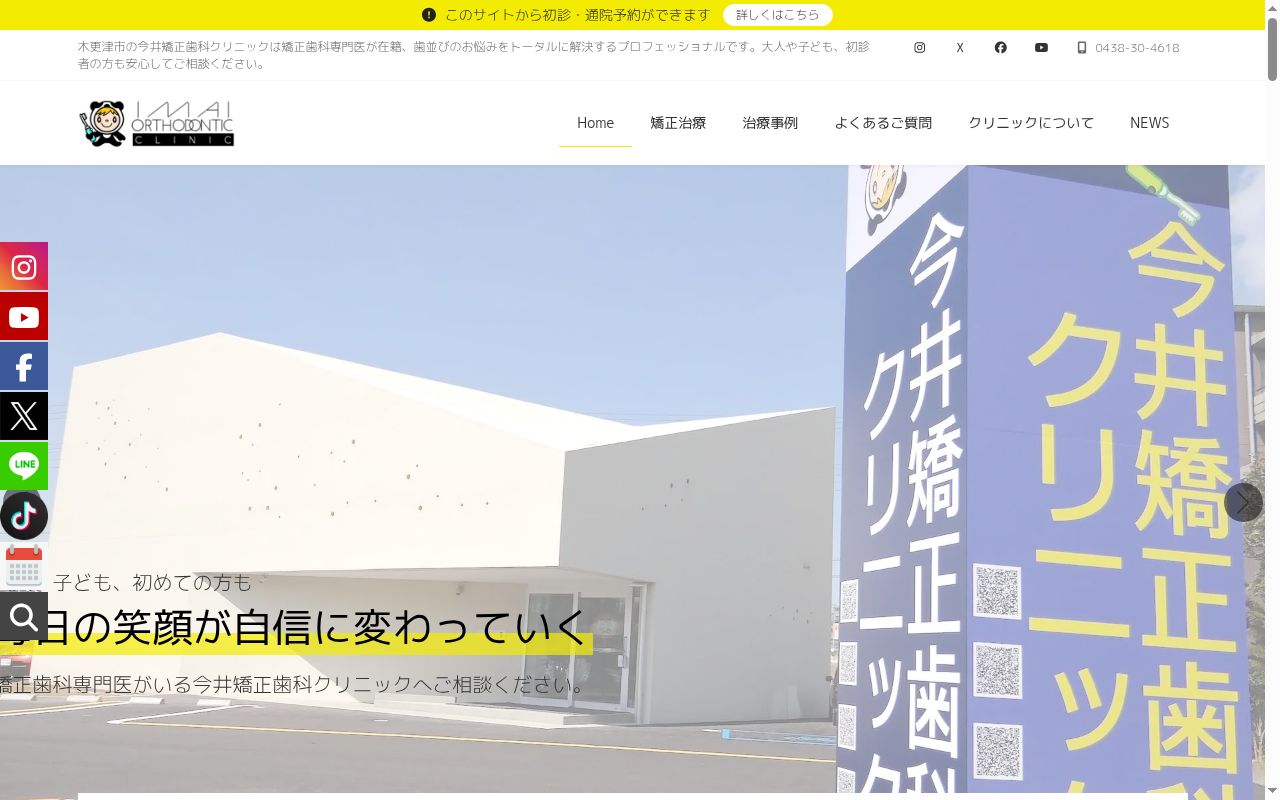Open TikTok from the left sidebar
The image size is (1280, 800).
[x=24, y=516]
